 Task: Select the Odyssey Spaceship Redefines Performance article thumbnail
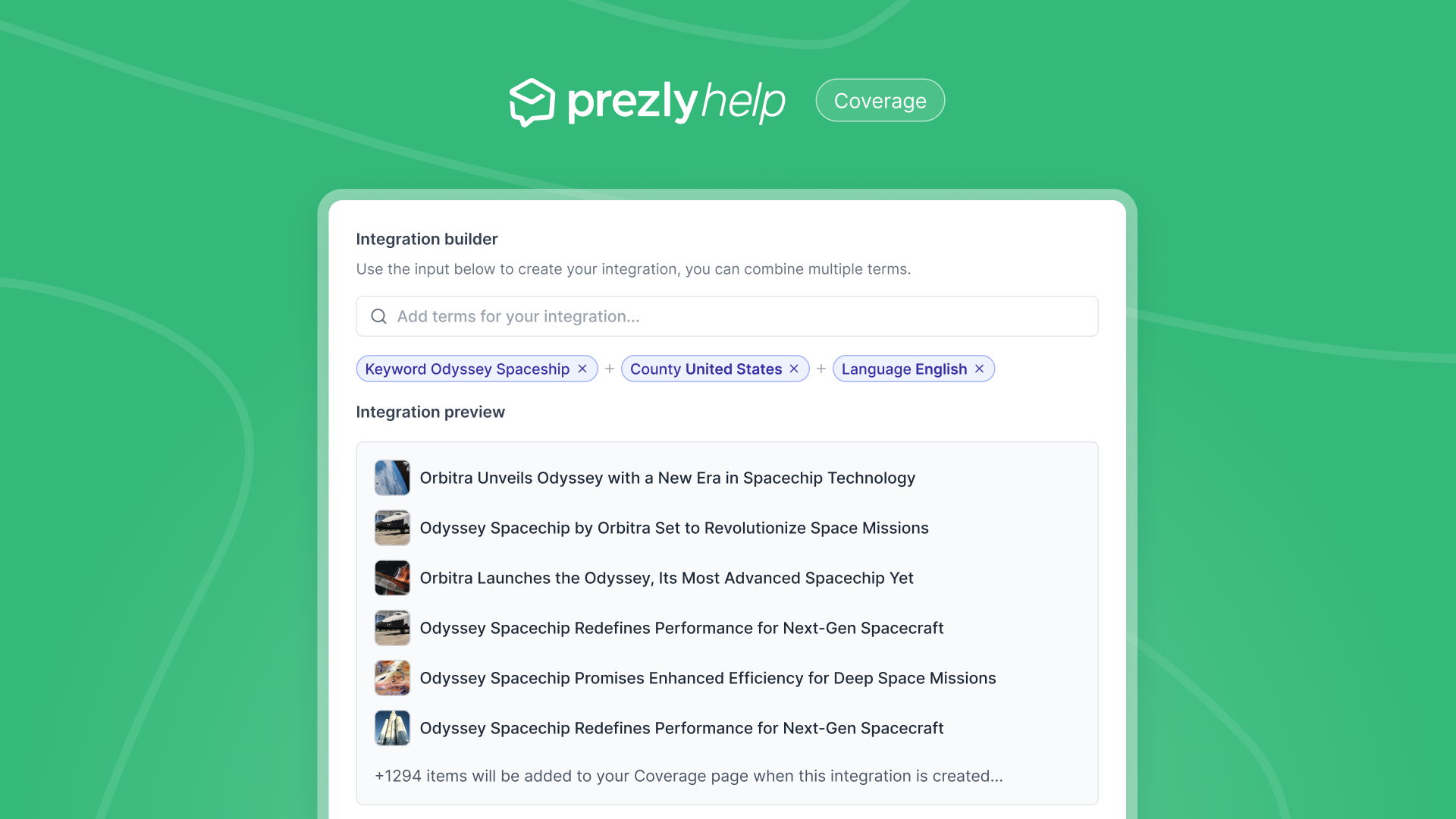click(x=393, y=627)
